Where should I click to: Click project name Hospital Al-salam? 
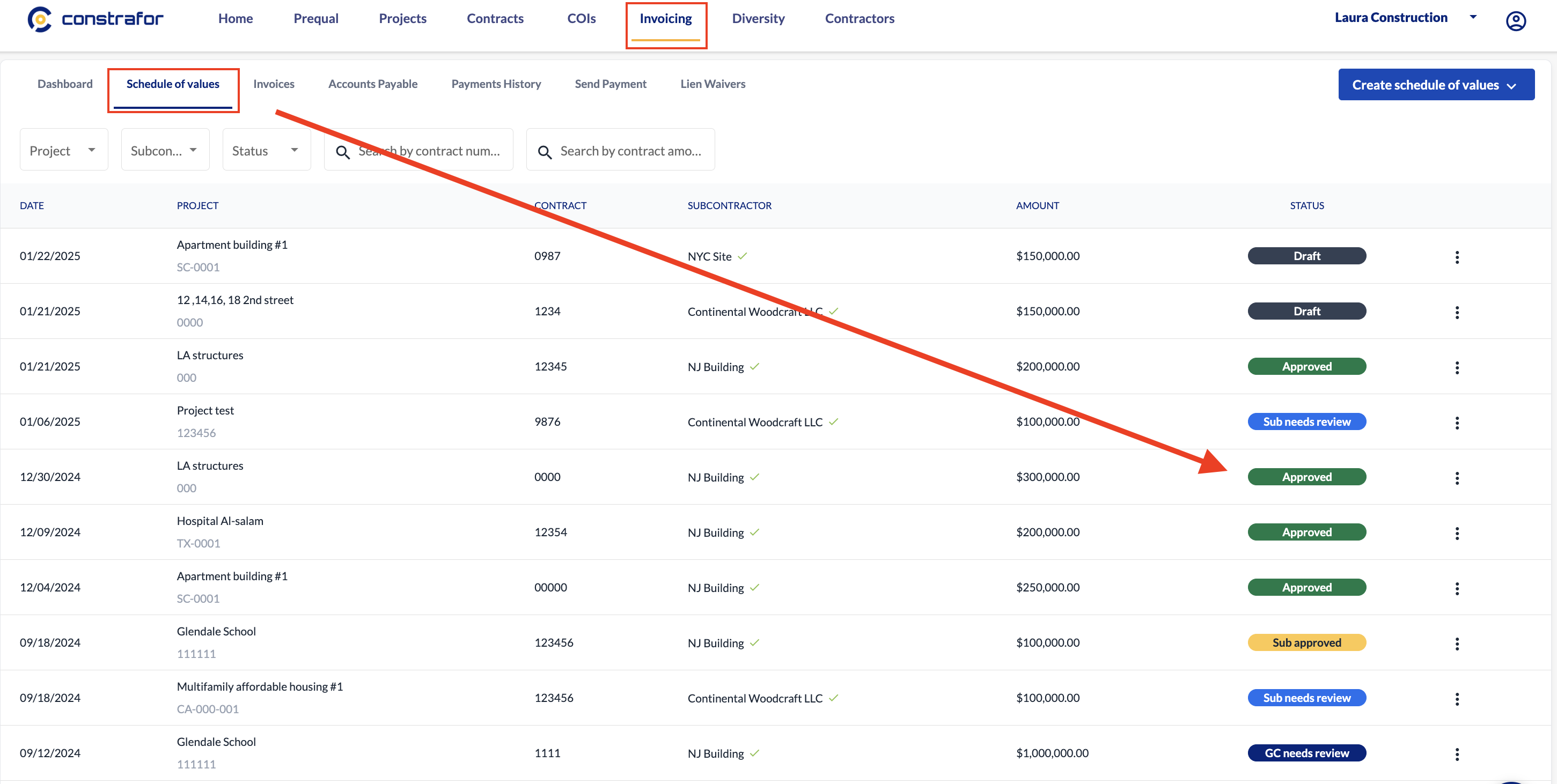tap(220, 521)
